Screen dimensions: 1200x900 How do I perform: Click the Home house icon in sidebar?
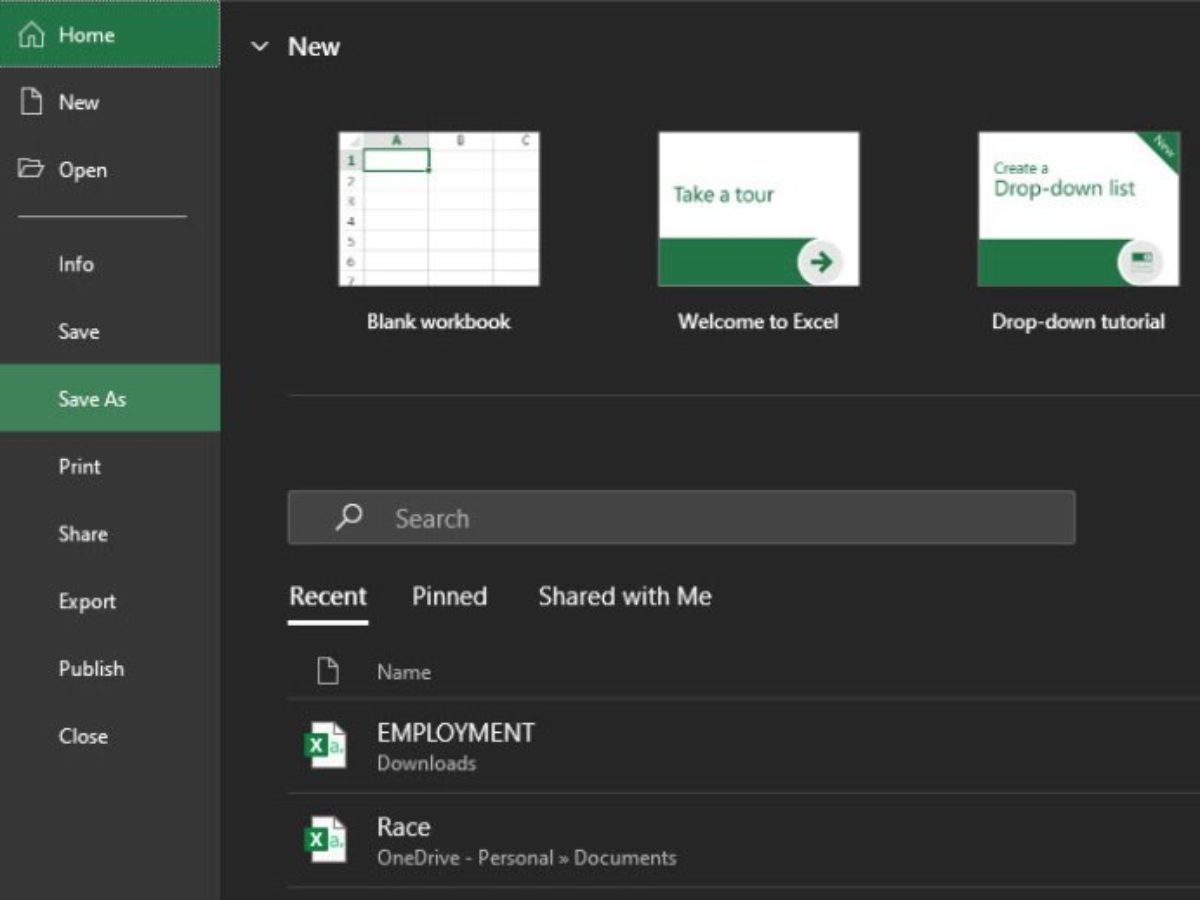pos(32,35)
